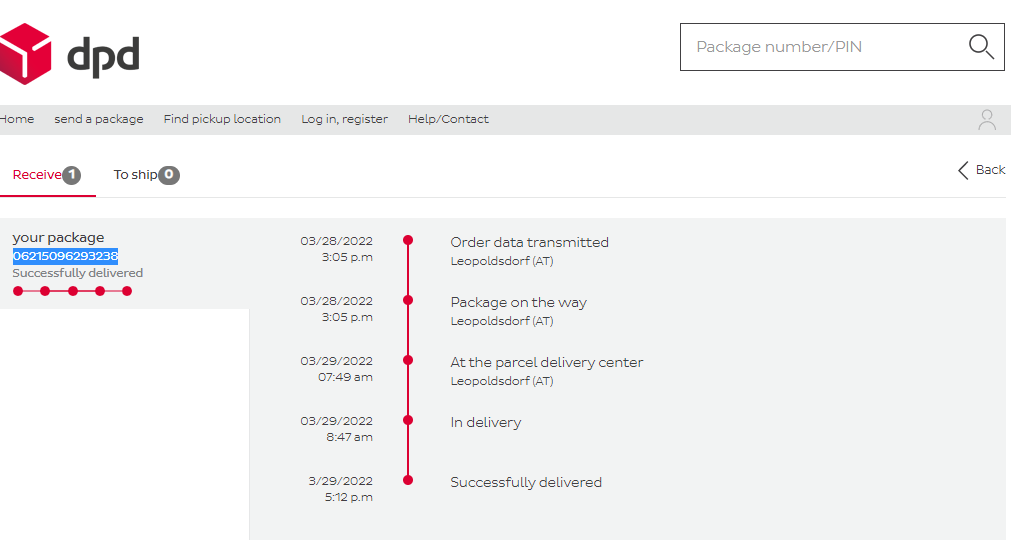Click the magnifying glass search icon
Image resolution: width=1011 pixels, height=540 pixels.
980,47
